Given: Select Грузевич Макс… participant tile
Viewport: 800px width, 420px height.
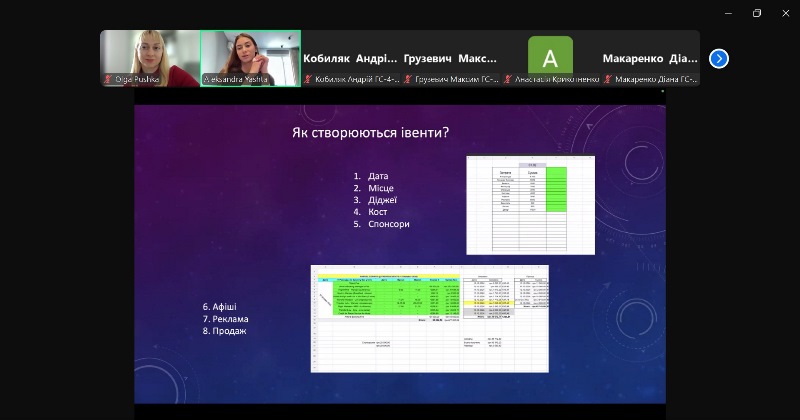Looking at the screenshot, I should pyautogui.click(x=450, y=58).
